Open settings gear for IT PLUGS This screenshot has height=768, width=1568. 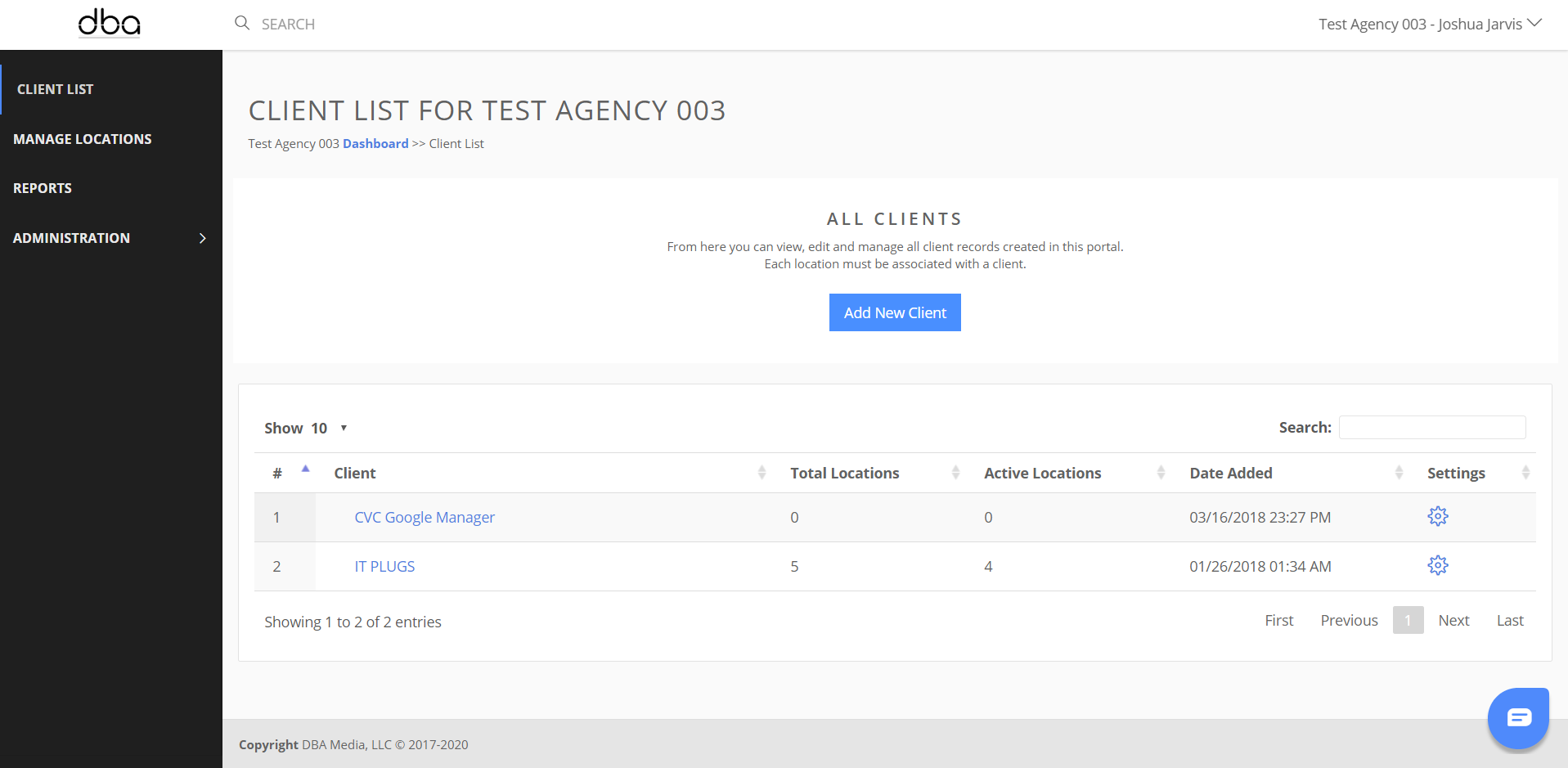pyautogui.click(x=1437, y=565)
